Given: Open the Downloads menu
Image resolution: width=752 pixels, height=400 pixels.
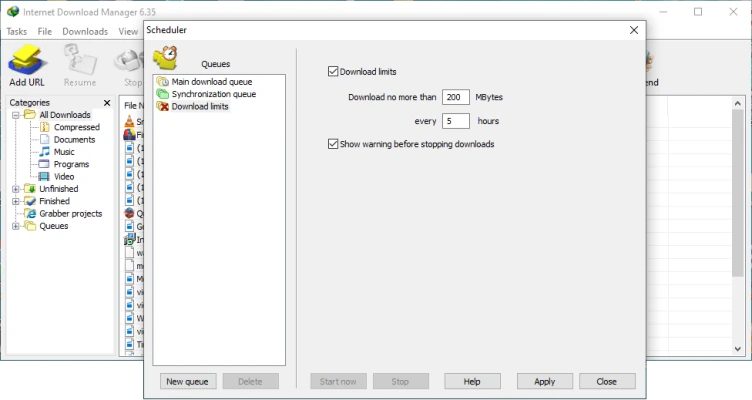Looking at the screenshot, I should click(x=85, y=32).
